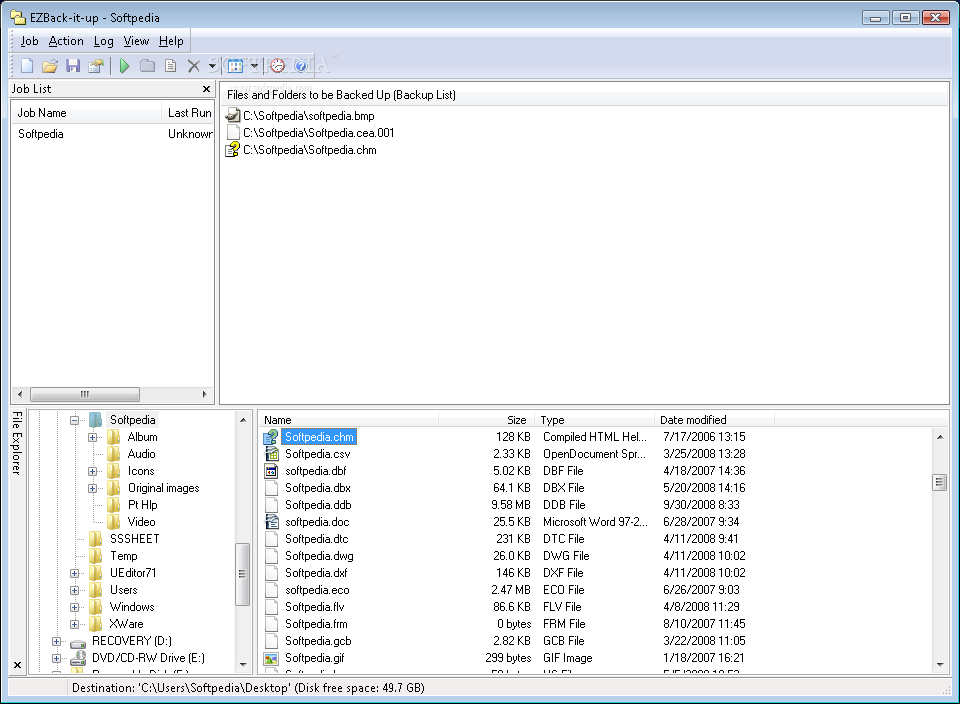Expand the RECOVERY (D:) drive
960x704 pixels.
(56, 641)
